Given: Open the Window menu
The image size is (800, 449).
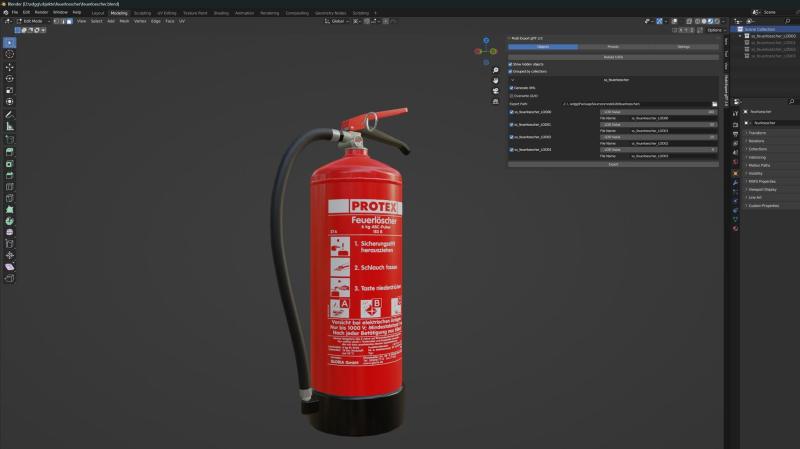Looking at the screenshot, I should tap(60, 12).
